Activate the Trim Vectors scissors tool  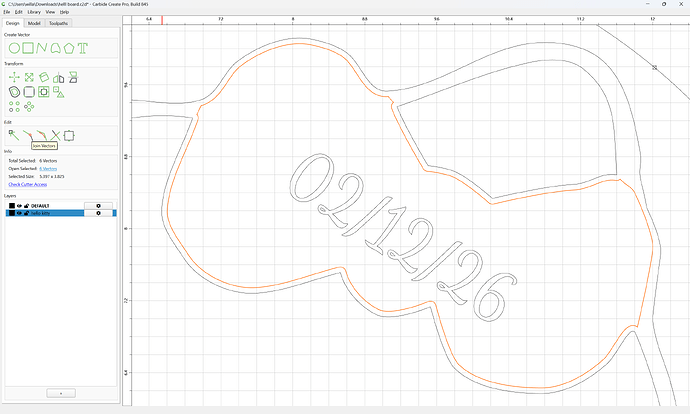pos(55,135)
